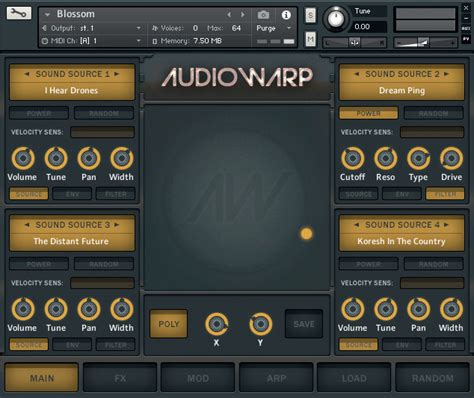Image resolution: width=474 pixels, height=398 pixels.
Task: Open I Hear Drones sound selector
Action: pos(71,91)
